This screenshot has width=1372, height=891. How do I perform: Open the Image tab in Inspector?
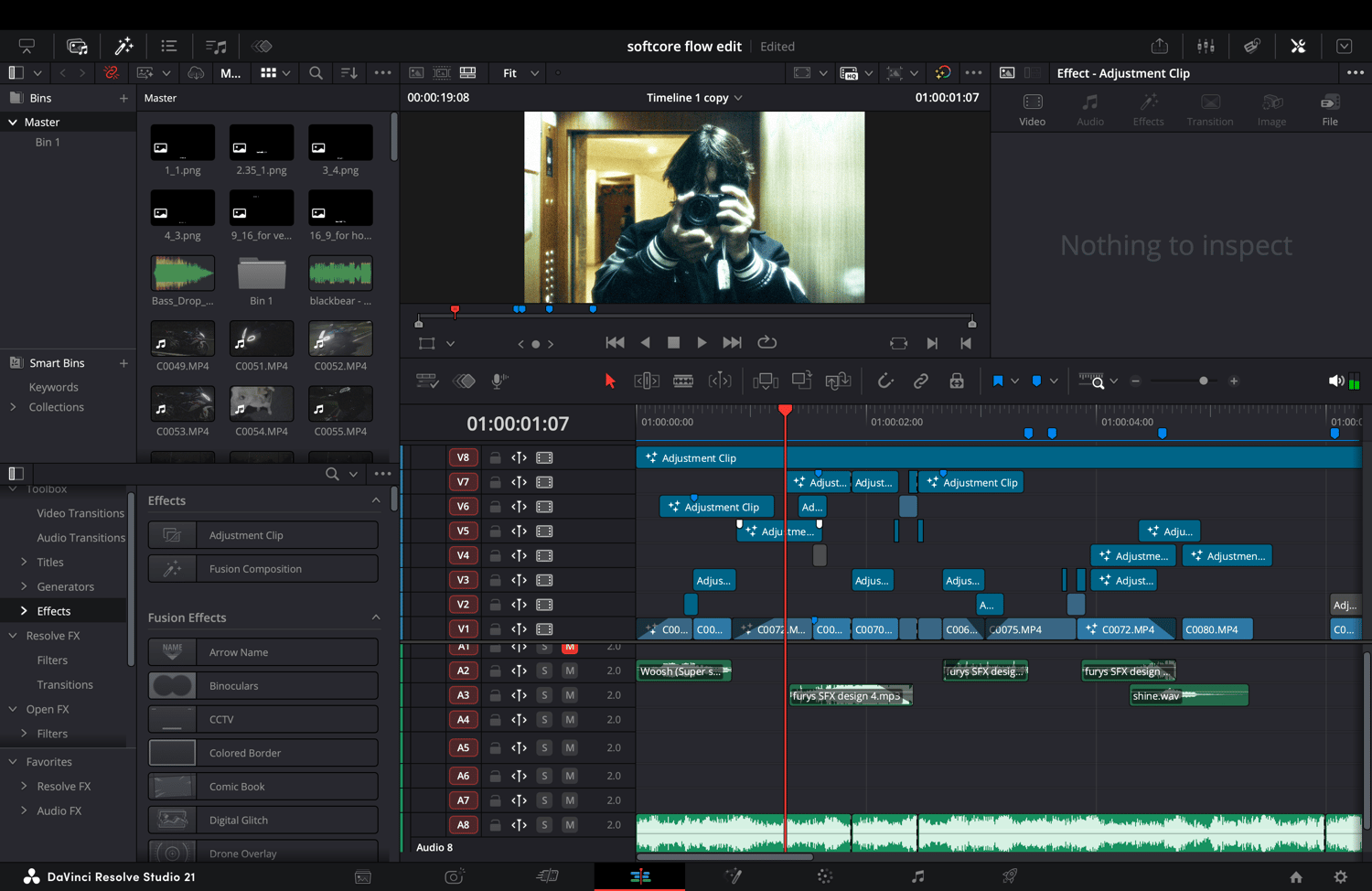click(x=1271, y=109)
